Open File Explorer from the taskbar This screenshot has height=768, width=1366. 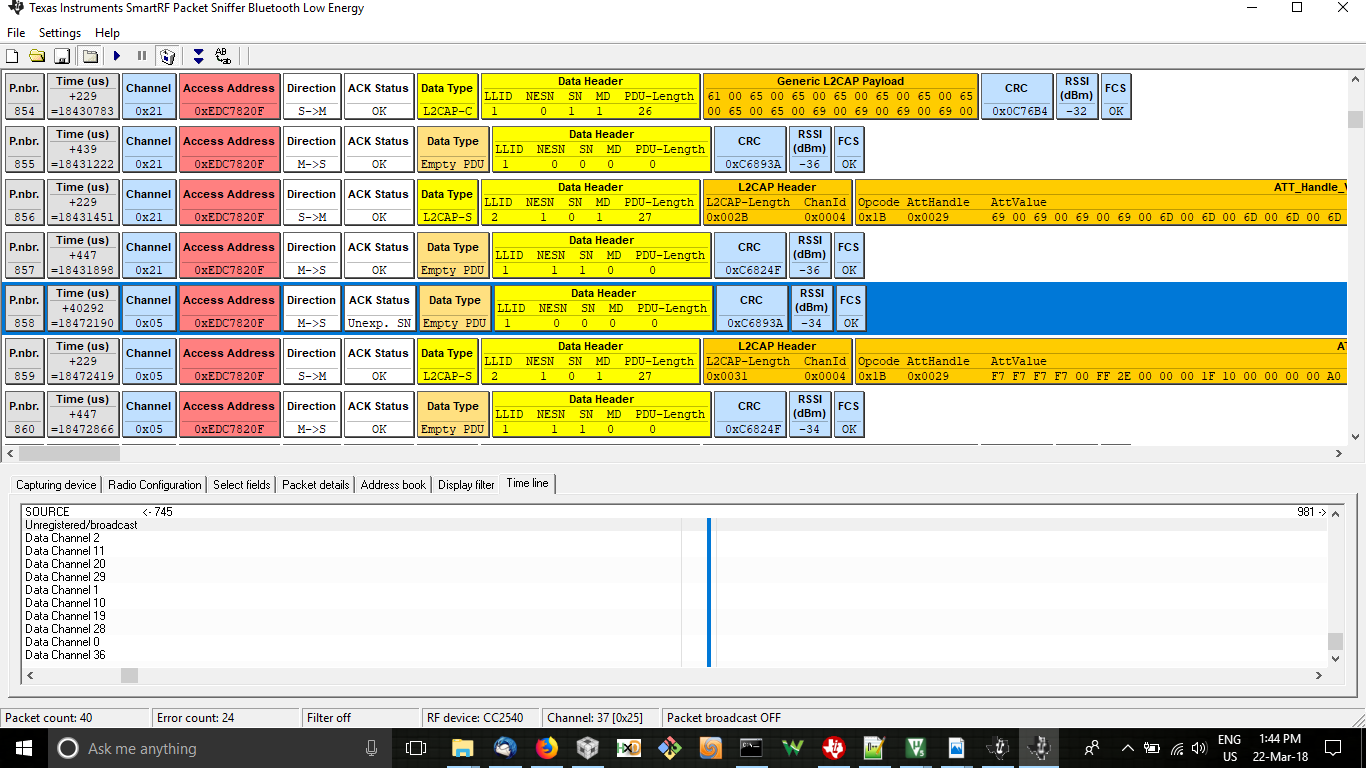pos(462,748)
